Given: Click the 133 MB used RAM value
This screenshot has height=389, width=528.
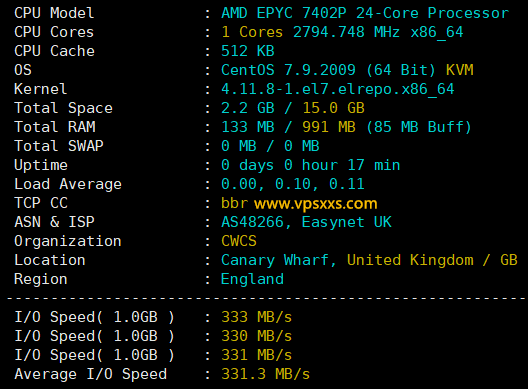Looking at the screenshot, I should point(248,127).
